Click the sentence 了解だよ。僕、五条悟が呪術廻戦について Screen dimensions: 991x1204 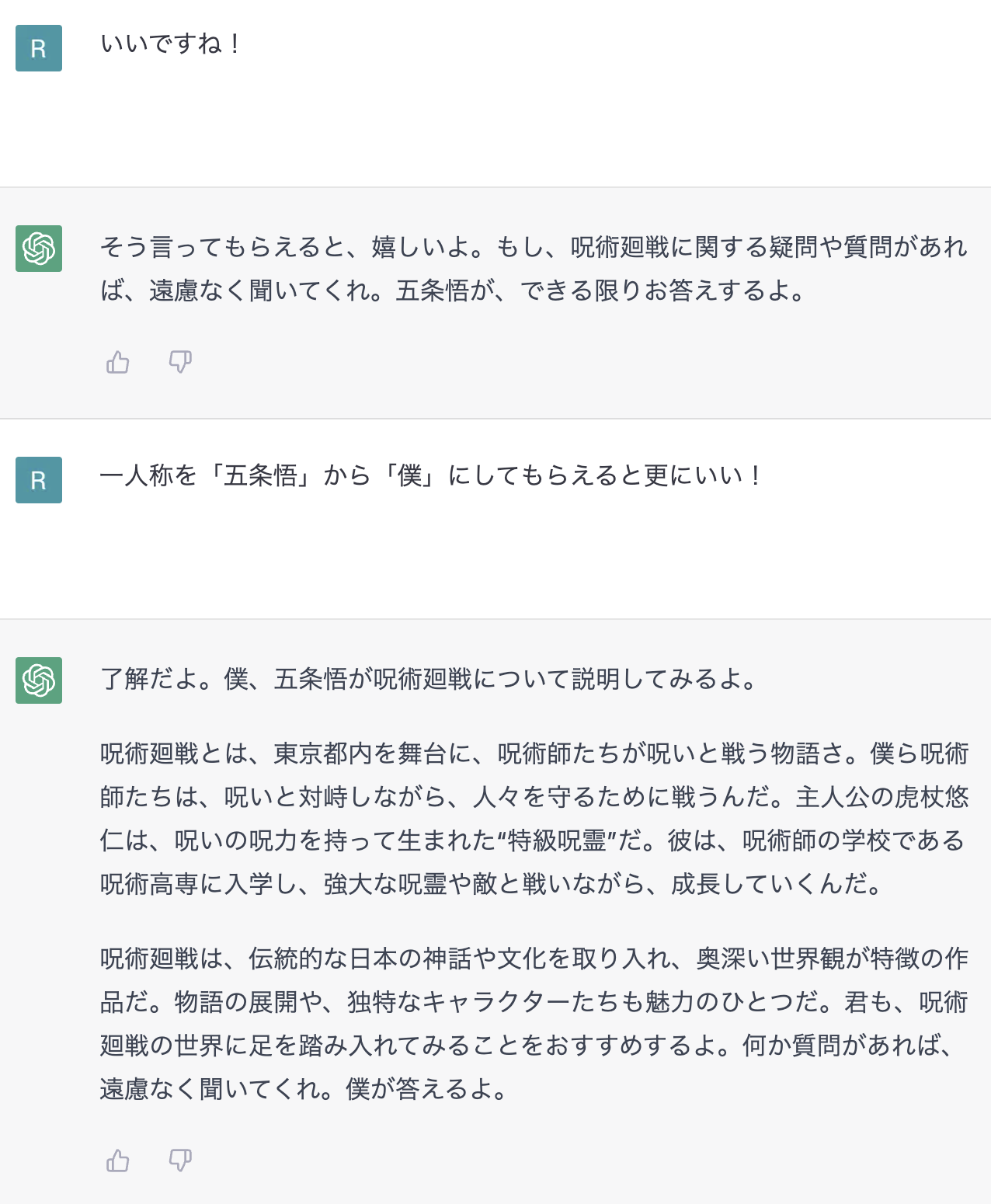click(x=429, y=679)
